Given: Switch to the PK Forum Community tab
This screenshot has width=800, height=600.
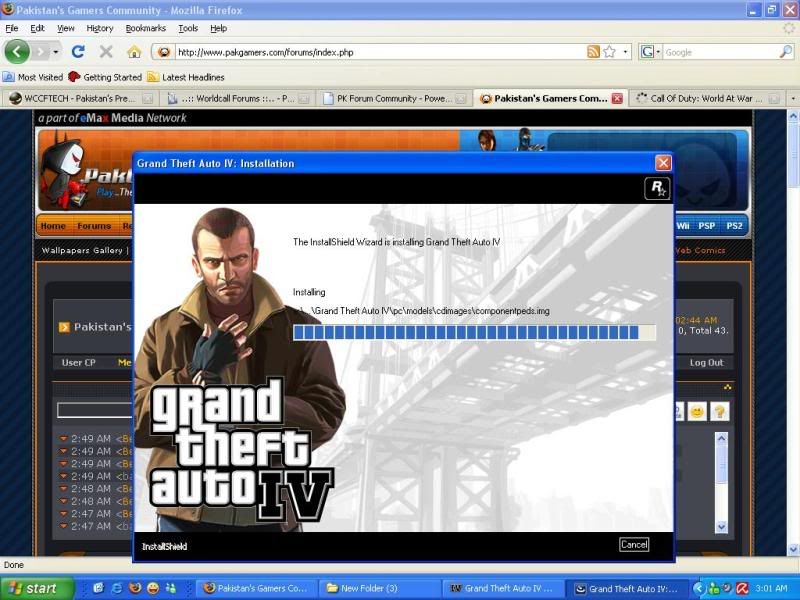Looking at the screenshot, I should point(394,98).
